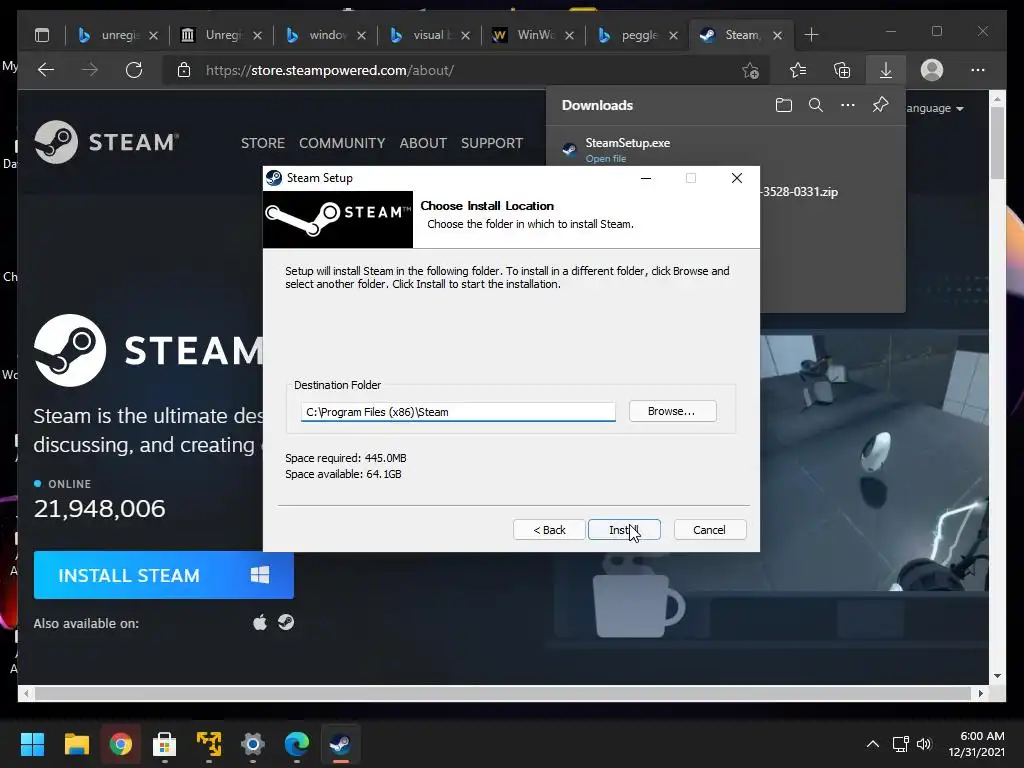The width and height of the screenshot is (1024, 768).
Task: Open Microsoft Edge from the taskbar
Action: click(296, 744)
